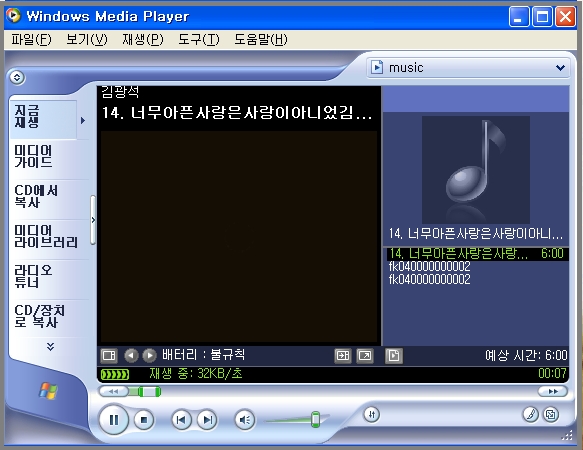
Task: Adjust the volume slider knob
Action: pyautogui.click(x=315, y=419)
